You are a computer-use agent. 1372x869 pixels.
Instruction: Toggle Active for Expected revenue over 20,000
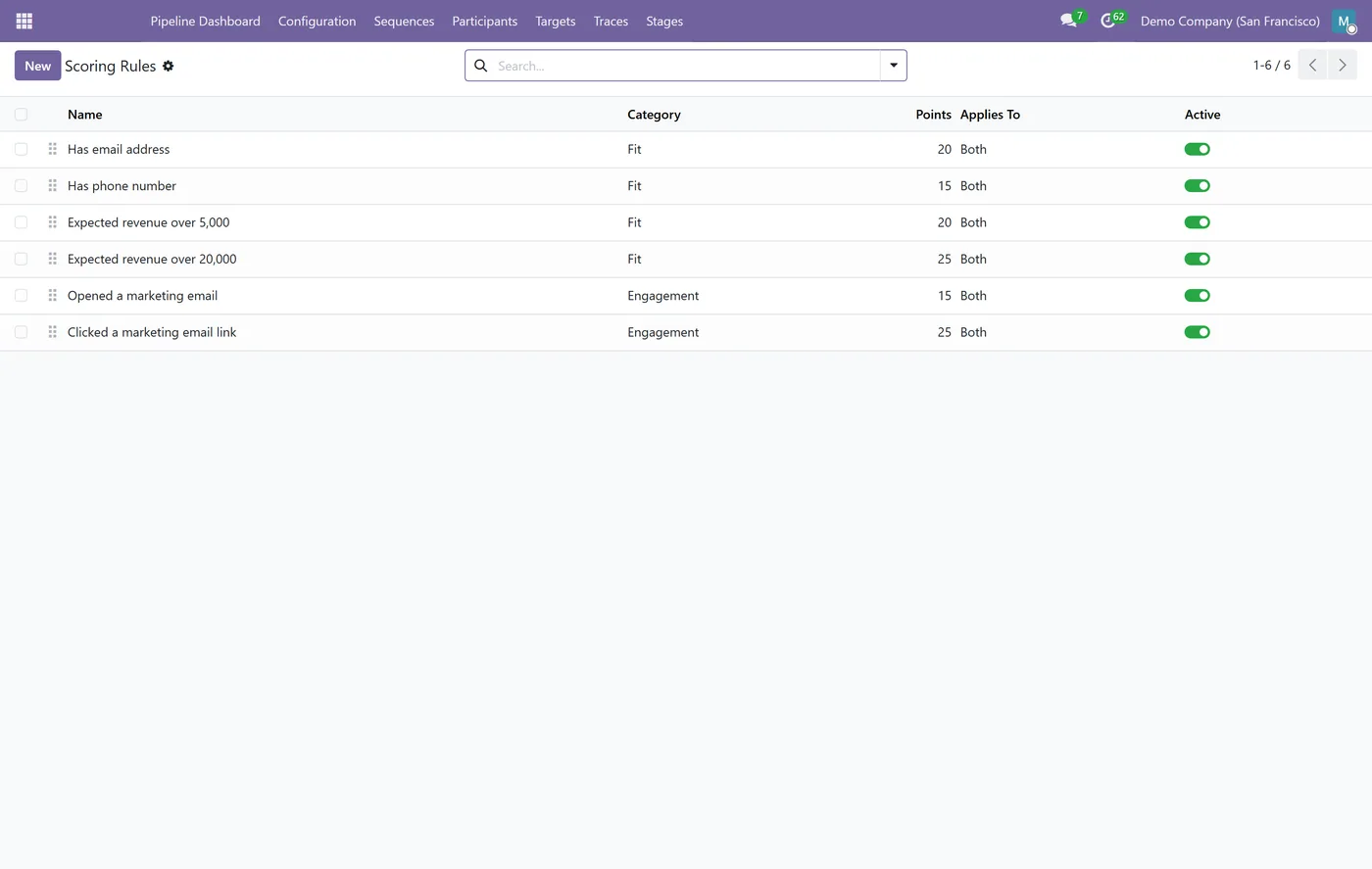tap(1198, 259)
